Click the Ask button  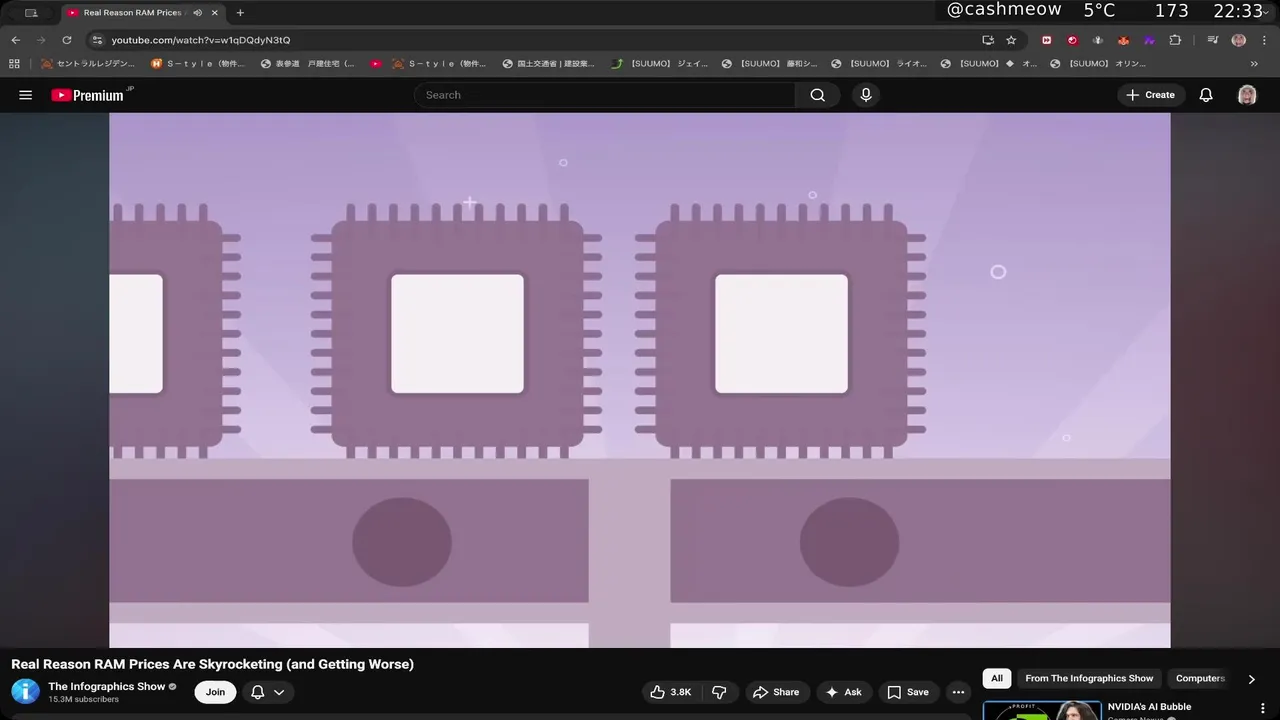pyautogui.click(x=843, y=692)
